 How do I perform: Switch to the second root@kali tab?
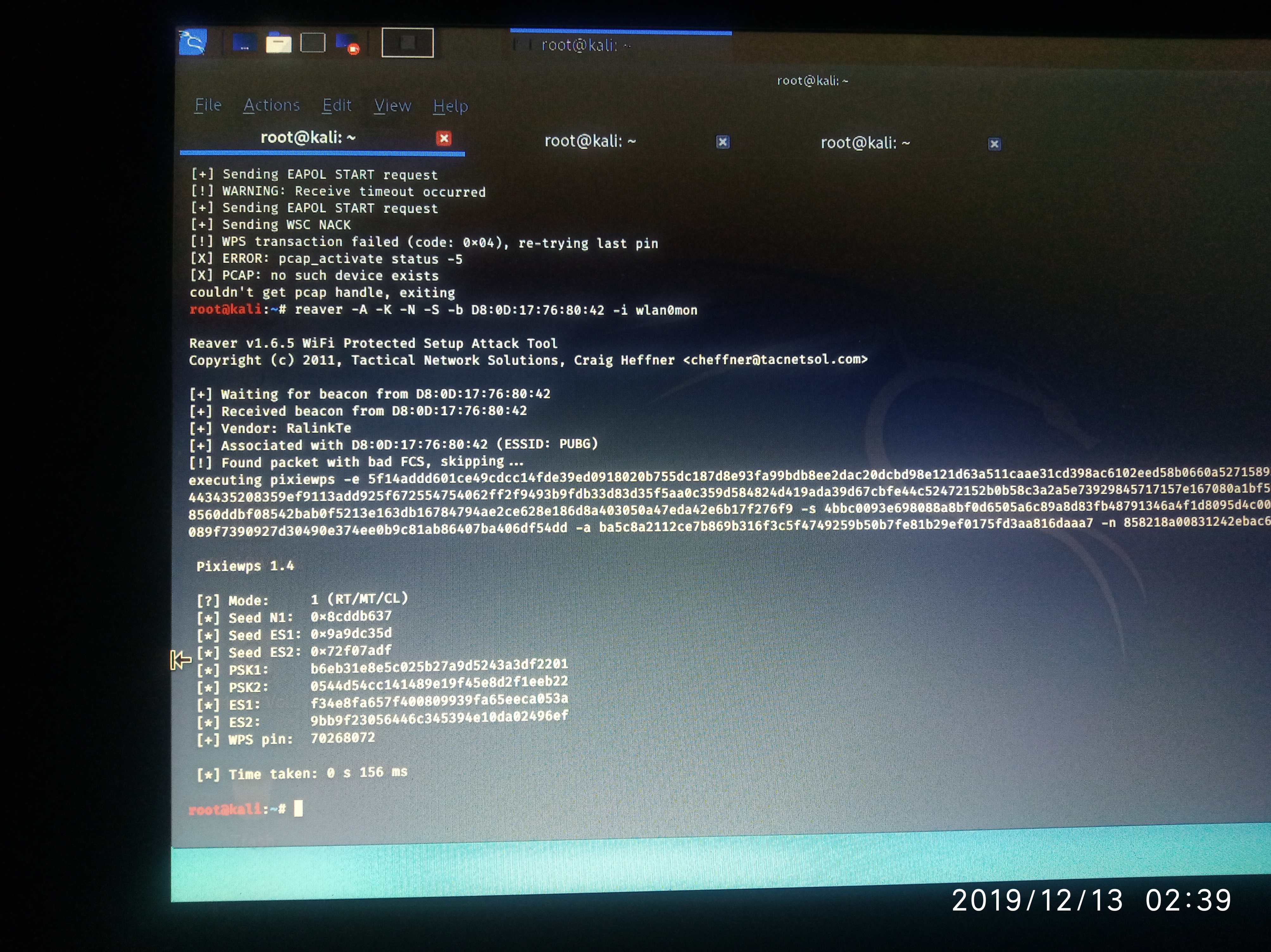coord(590,141)
